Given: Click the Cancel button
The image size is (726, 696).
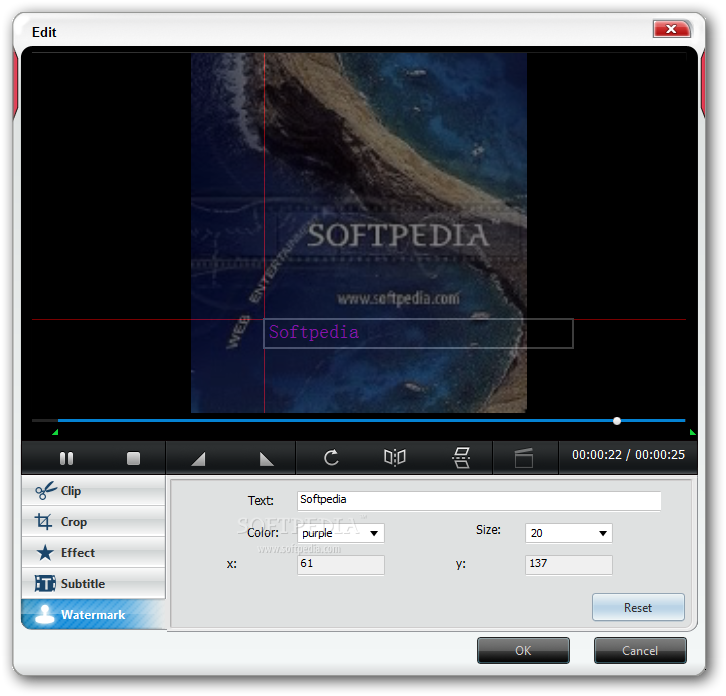Looking at the screenshot, I should [640, 650].
